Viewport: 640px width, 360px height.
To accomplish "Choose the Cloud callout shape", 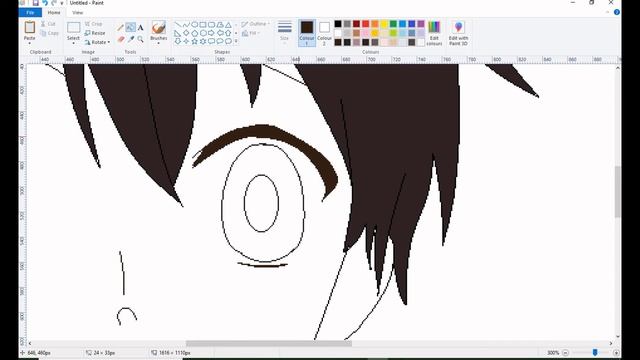I will click(x=229, y=41).
